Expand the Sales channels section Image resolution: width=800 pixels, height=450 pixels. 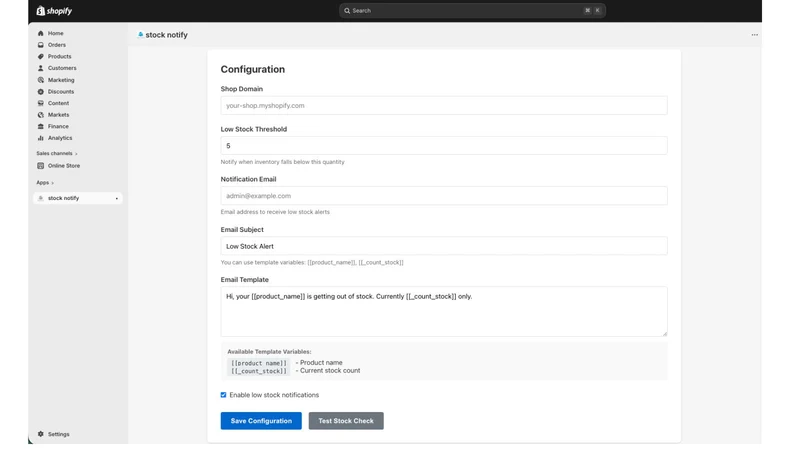click(x=57, y=154)
